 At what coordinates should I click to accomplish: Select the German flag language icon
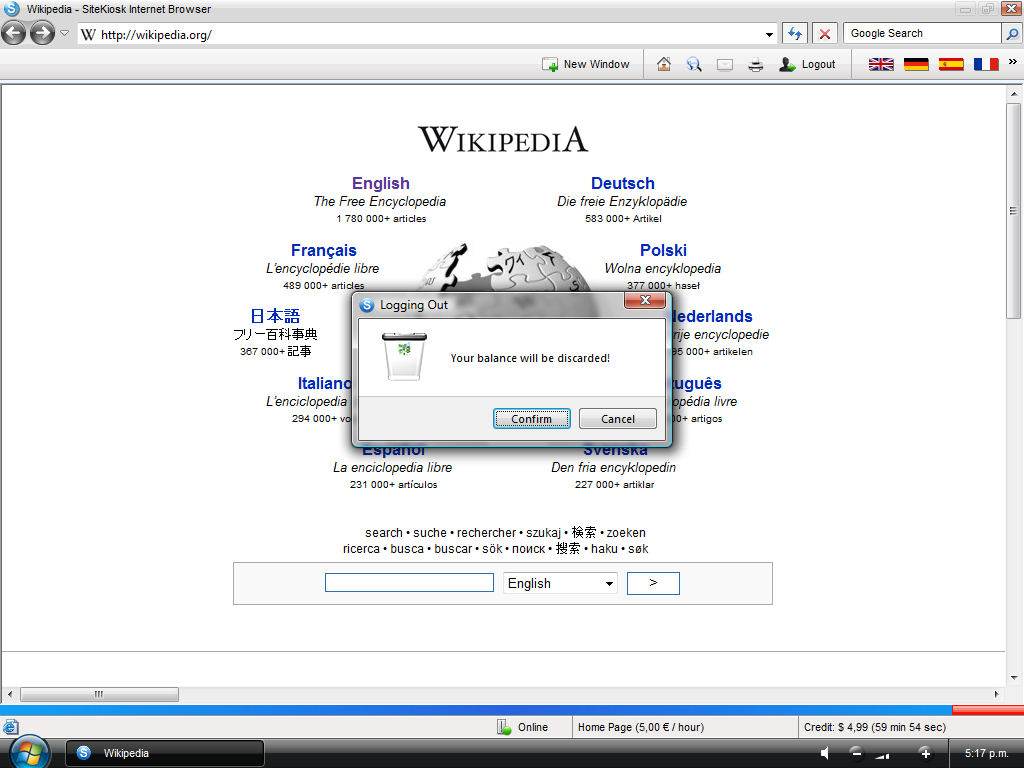[x=916, y=64]
